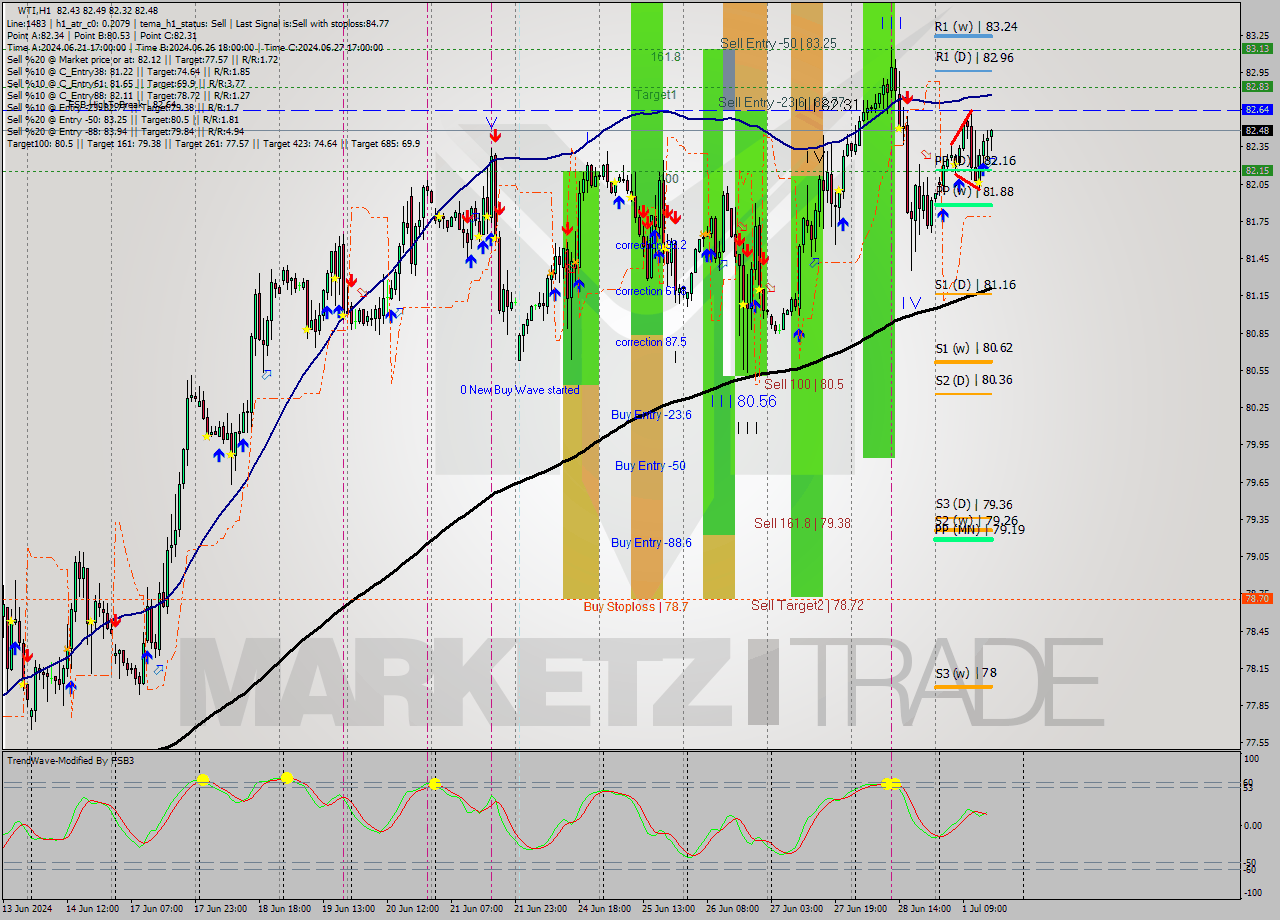Click the 'S1 (w) | 80.62' label
The height and width of the screenshot is (920, 1280).
(x=973, y=348)
